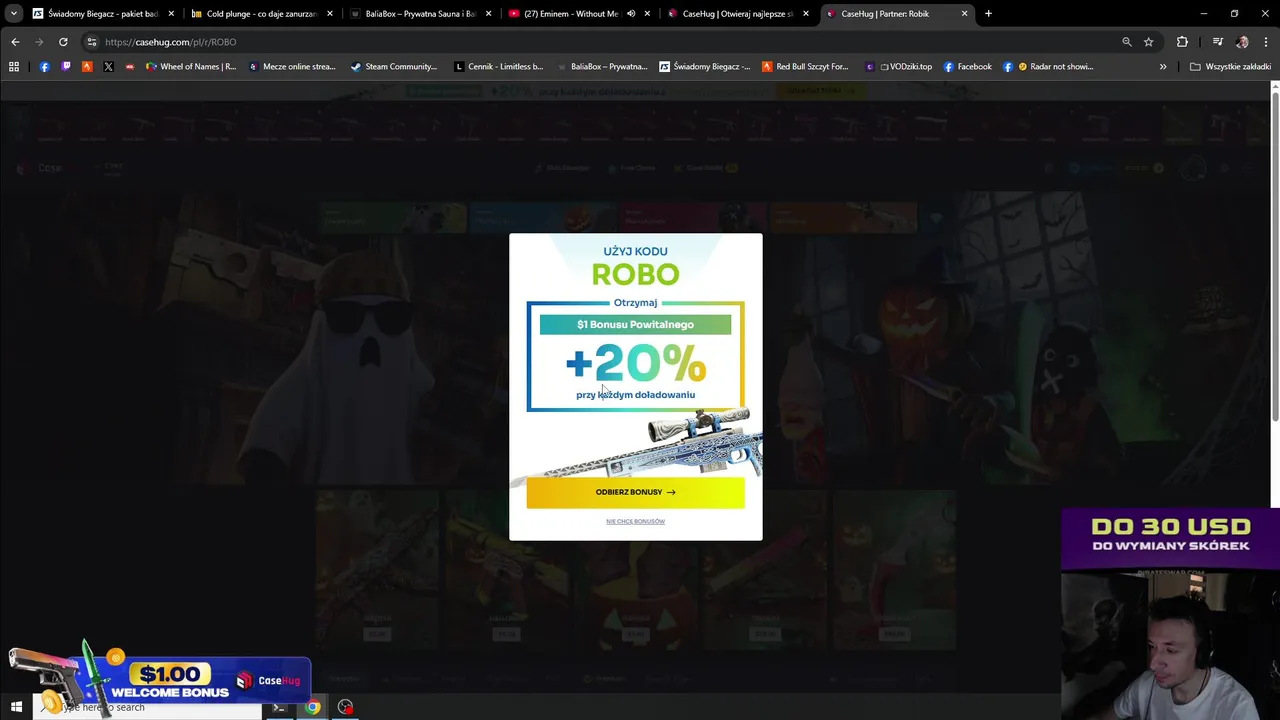Viewport: 1280px width, 720px height.
Task: Claim bonuses with ODBIERZ BONUSY button
Action: [635, 492]
